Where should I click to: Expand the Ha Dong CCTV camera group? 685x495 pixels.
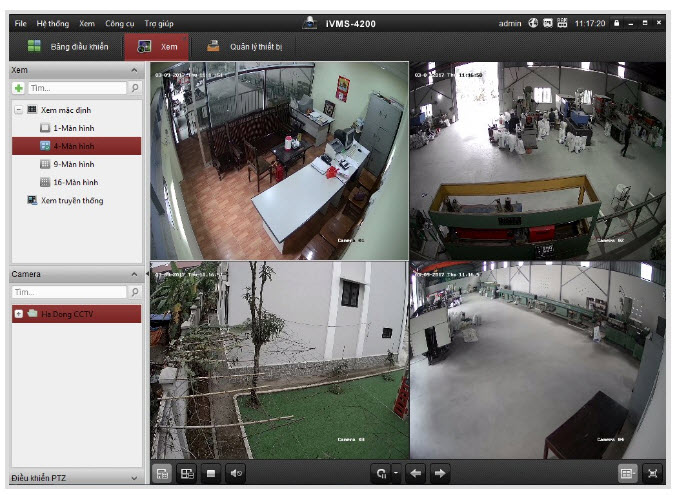pyautogui.click(x=19, y=314)
